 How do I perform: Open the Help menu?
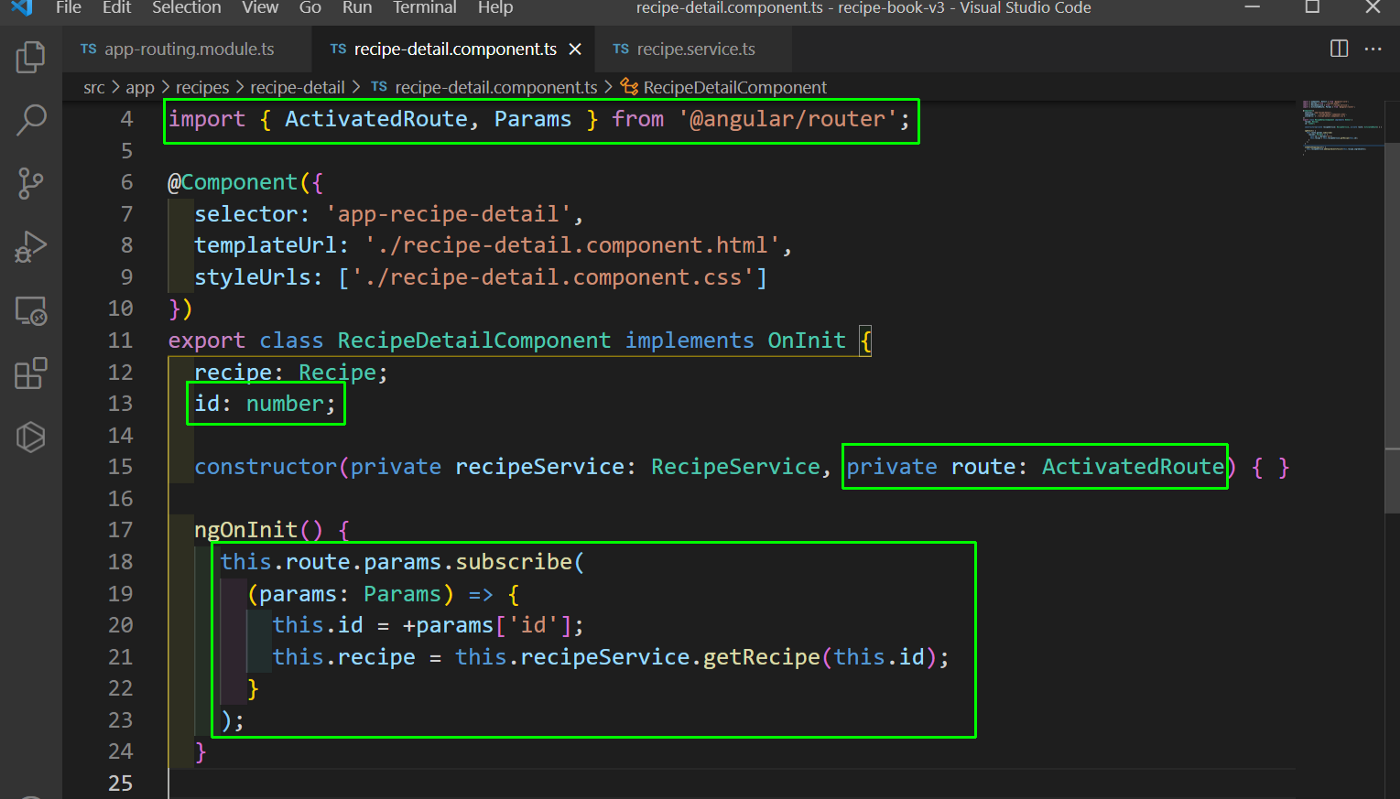tap(495, 8)
